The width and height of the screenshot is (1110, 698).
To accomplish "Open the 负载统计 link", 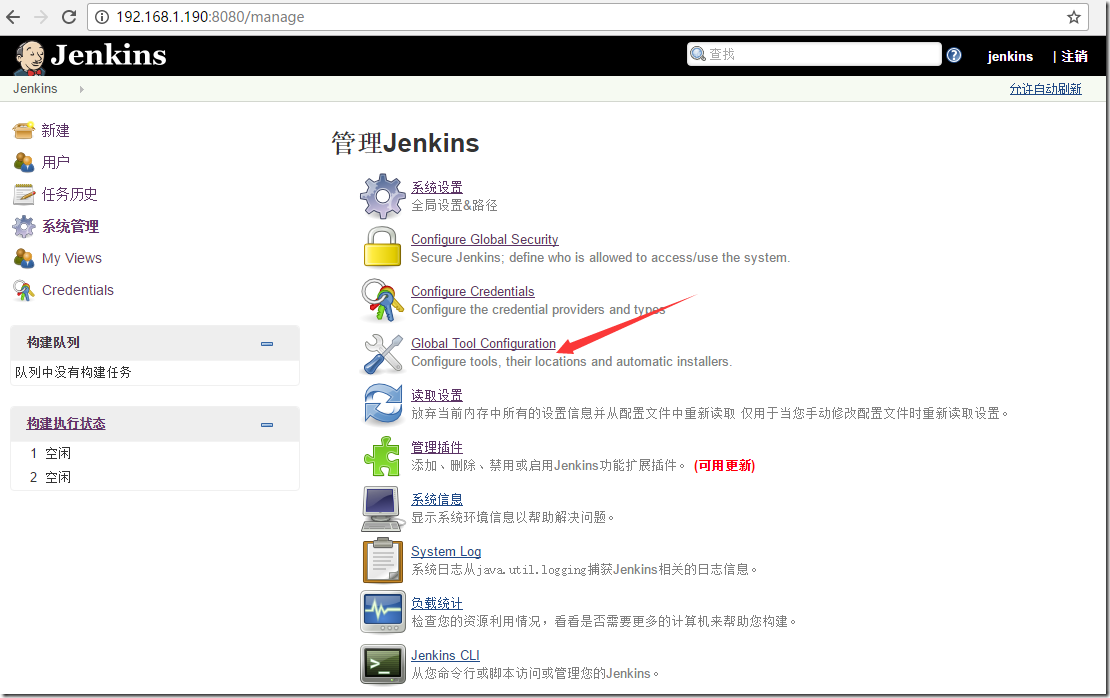I will pos(437,603).
